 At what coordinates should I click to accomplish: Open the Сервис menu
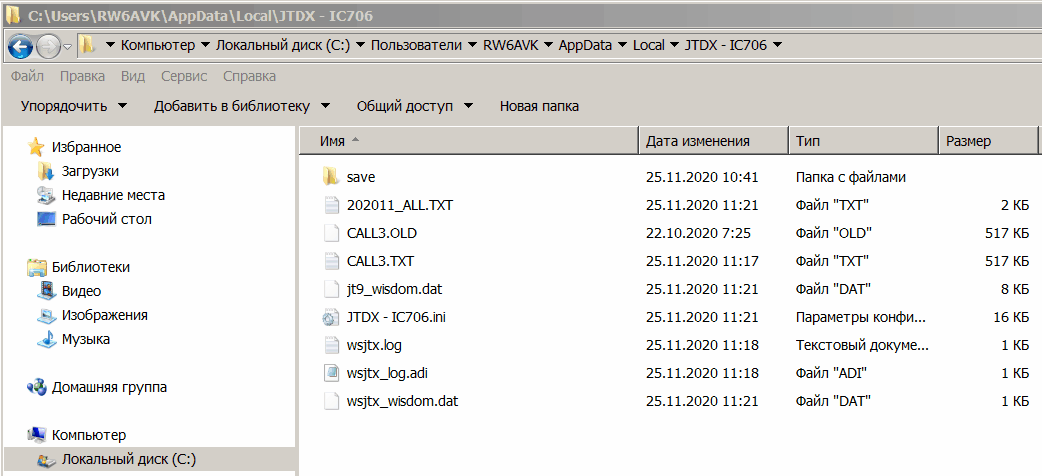184,76
